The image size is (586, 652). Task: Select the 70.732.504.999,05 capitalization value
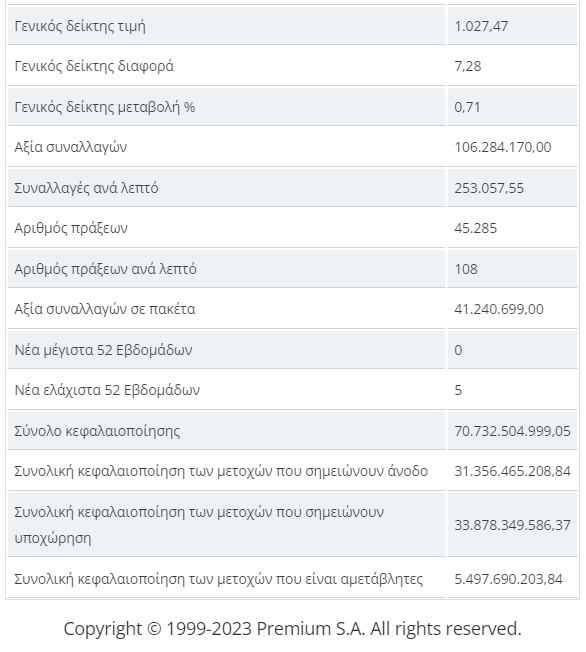tap(512, 431)
